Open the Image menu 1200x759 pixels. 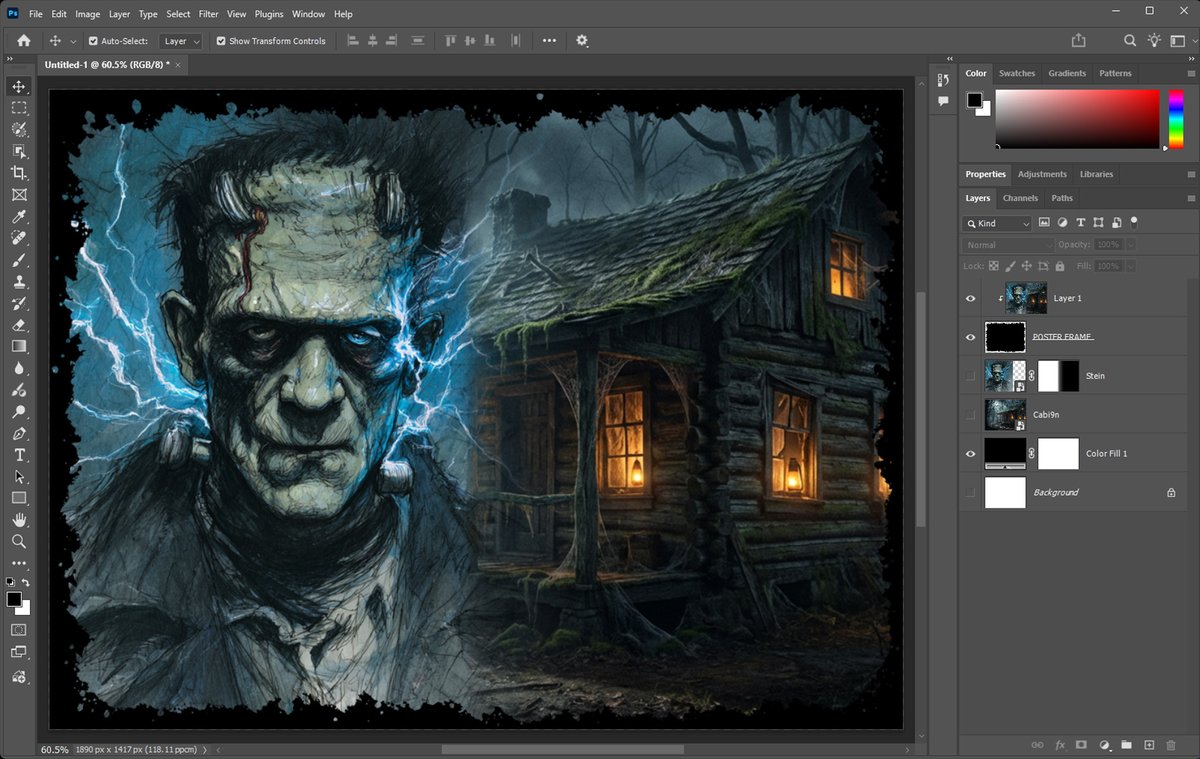[x=88, y=14]
